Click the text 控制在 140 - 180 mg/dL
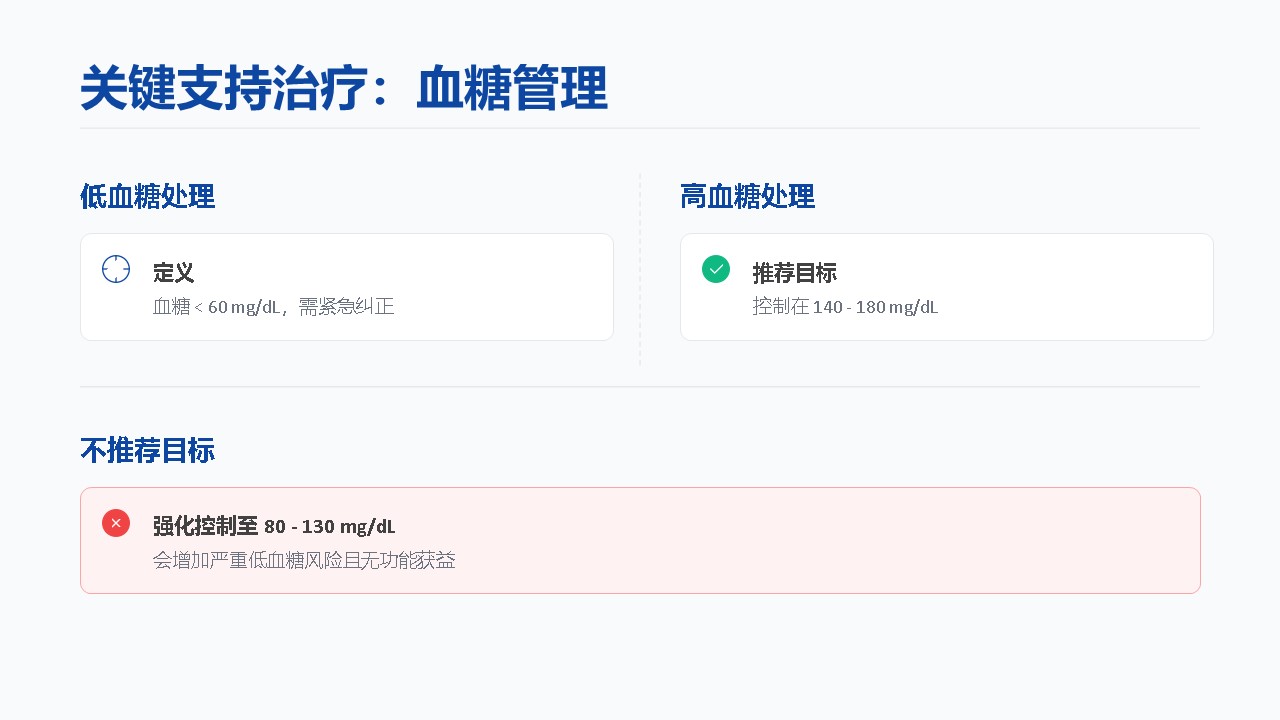1280x720 pixels. [845, 307]
